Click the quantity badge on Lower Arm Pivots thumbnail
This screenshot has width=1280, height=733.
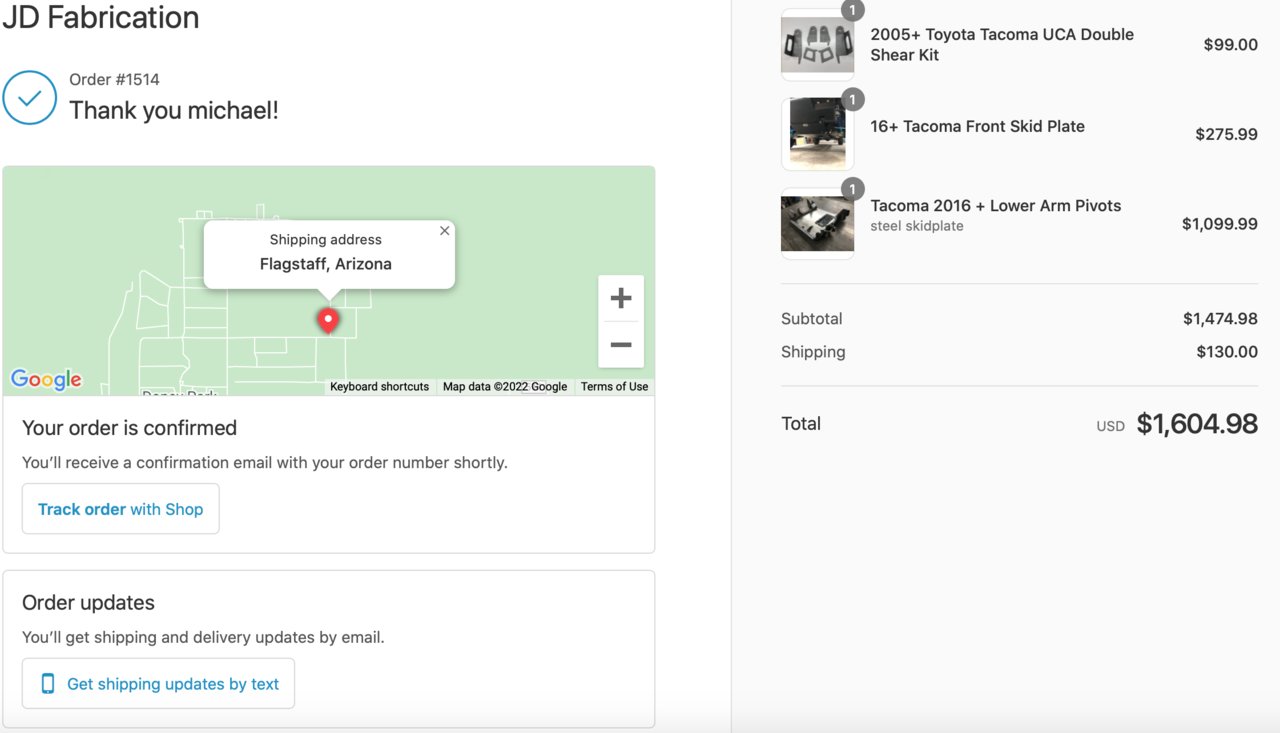852,188
